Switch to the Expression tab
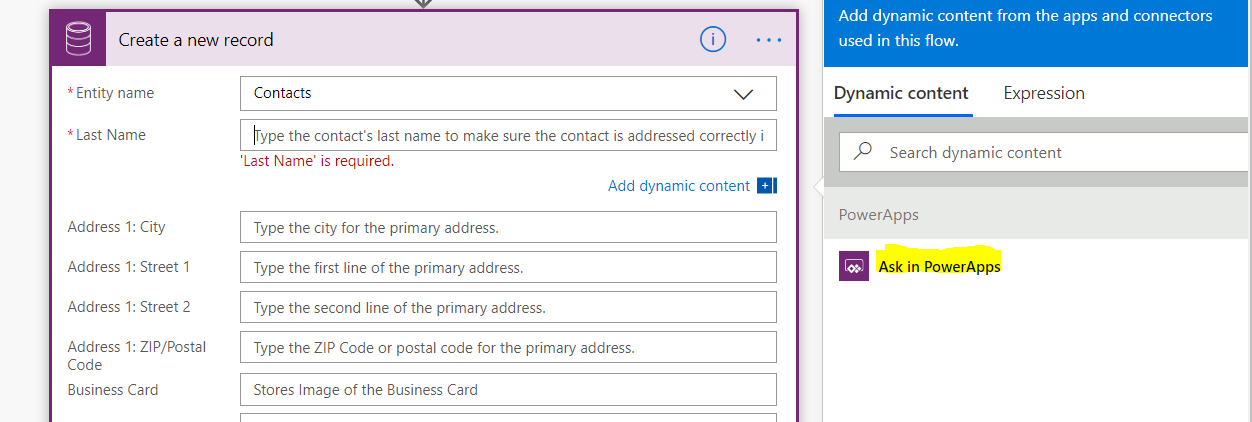 click(x=1044, y=93)
